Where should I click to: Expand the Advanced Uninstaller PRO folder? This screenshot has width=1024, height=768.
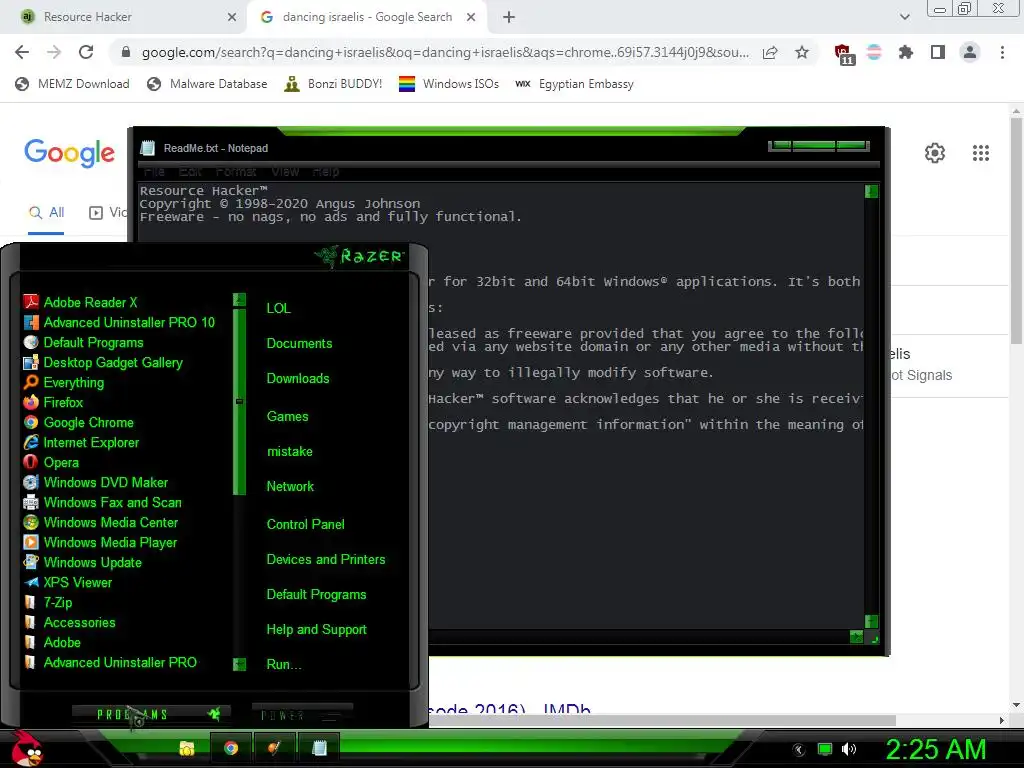pos(110,662)
